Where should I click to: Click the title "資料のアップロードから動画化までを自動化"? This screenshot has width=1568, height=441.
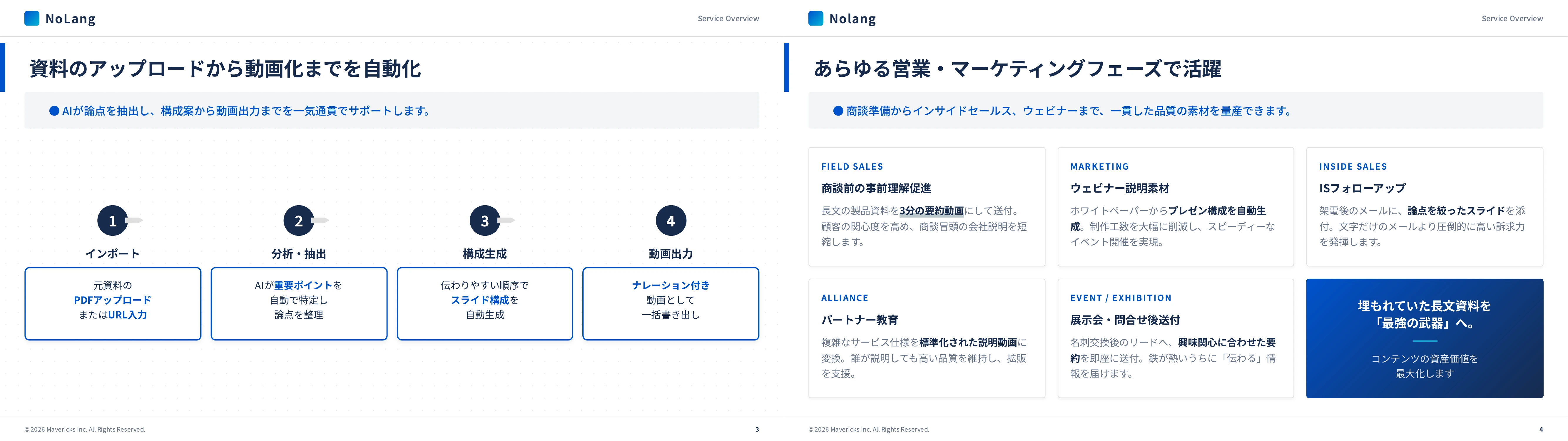[x=225, y=68]
